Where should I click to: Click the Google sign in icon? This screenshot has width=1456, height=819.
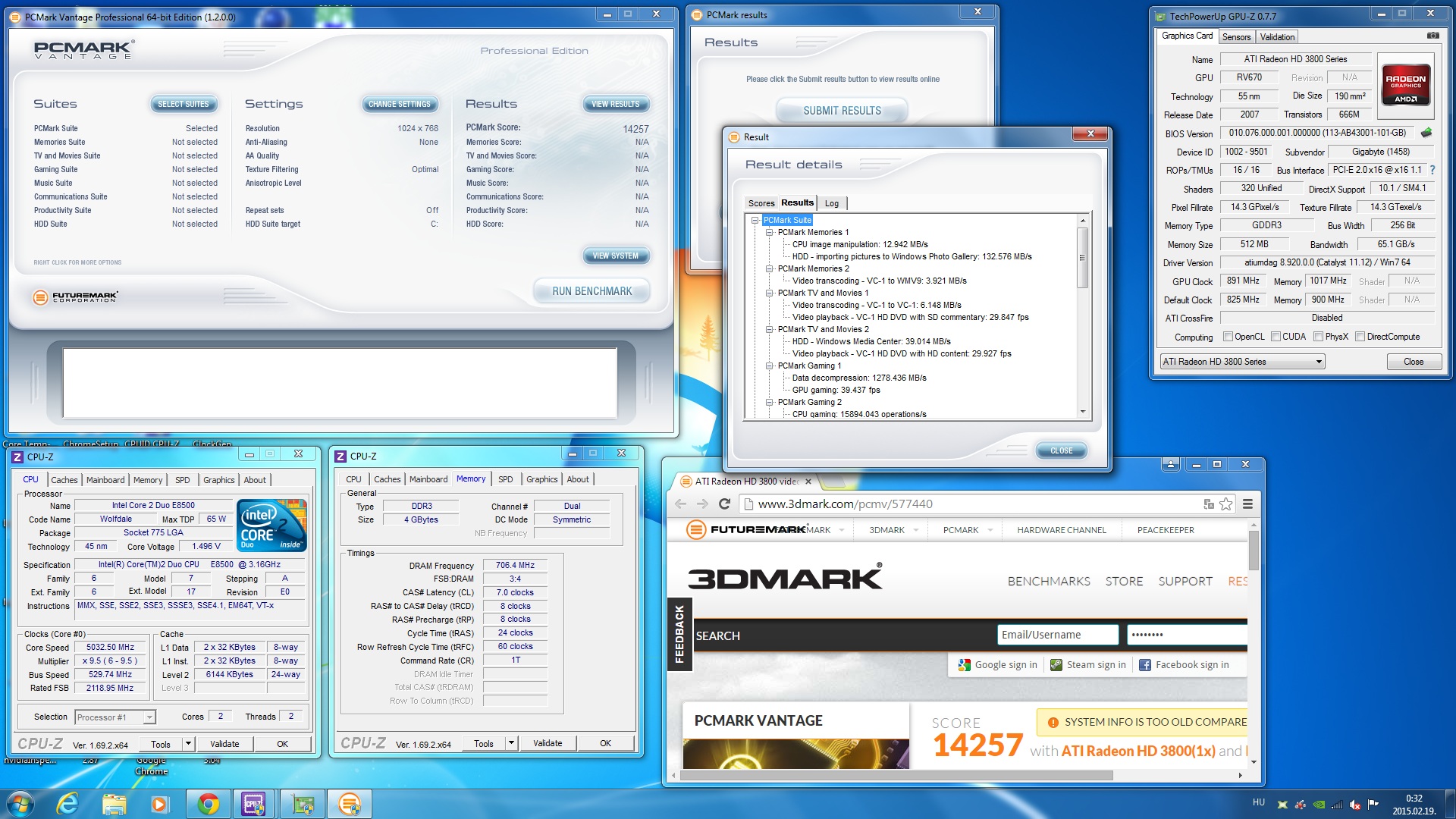pyautogui.click(x=964, y=665)
